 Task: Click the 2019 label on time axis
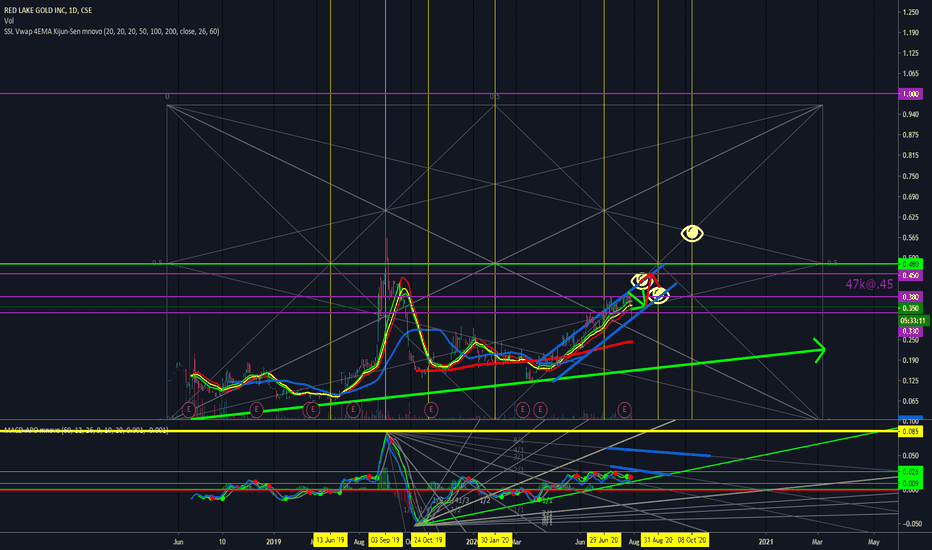[273, 542]
